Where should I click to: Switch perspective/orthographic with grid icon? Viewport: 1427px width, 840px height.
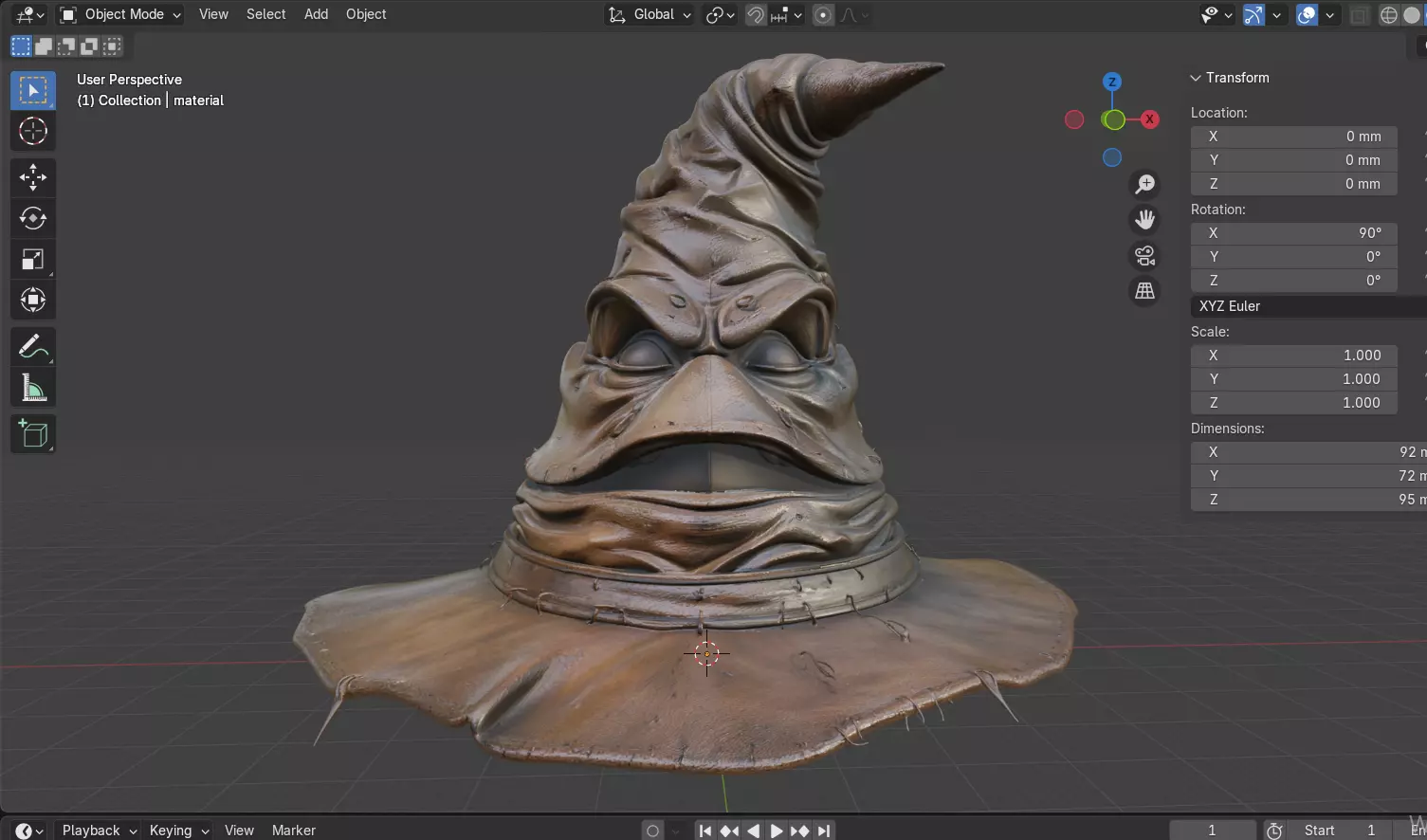[1145, 291]
